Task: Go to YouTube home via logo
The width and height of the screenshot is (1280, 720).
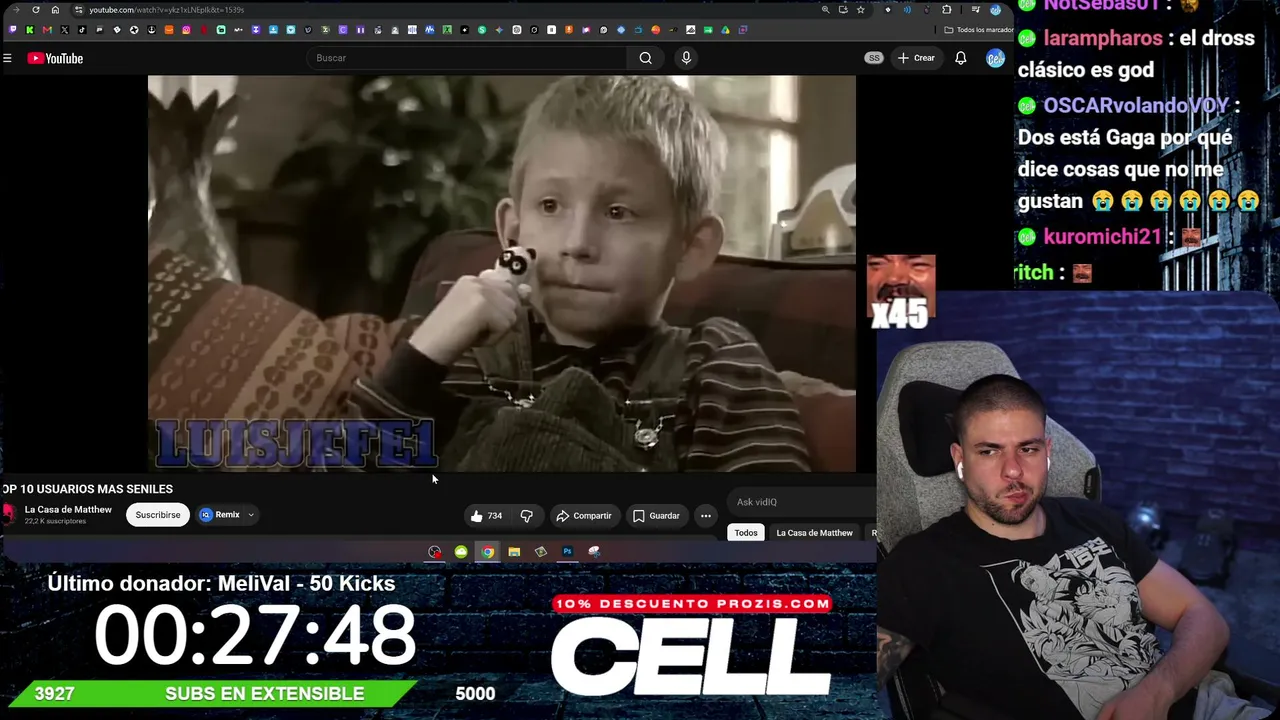Action: point(55,58)
